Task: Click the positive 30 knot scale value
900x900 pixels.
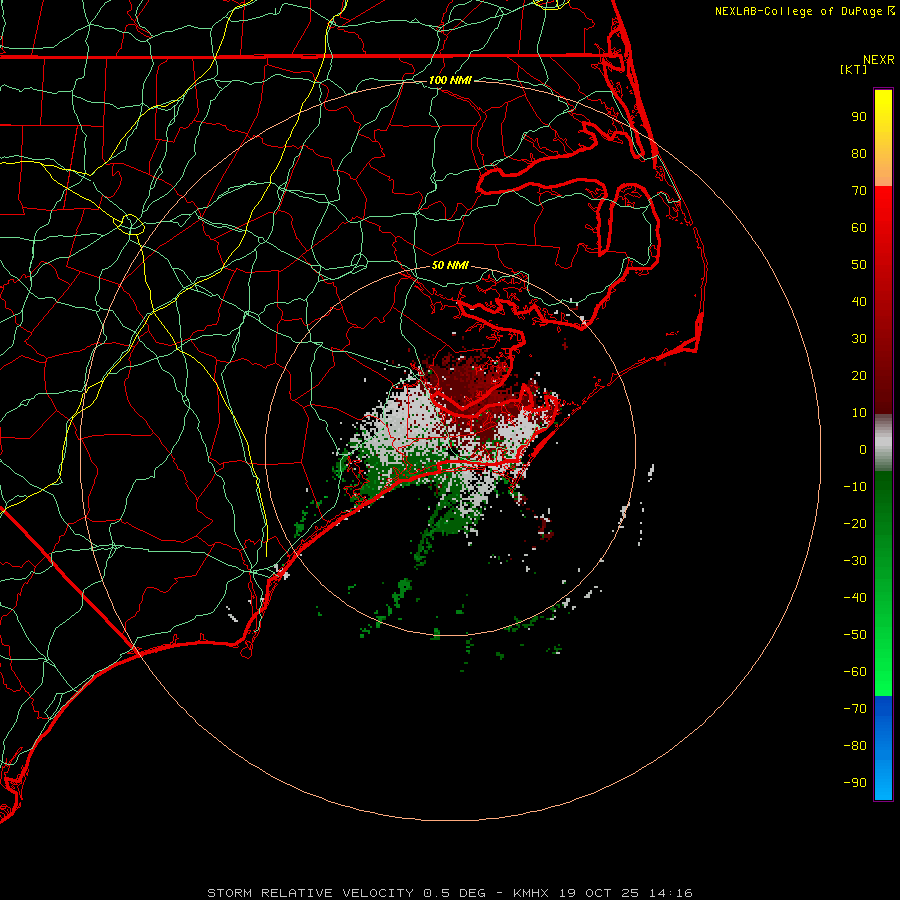Action: tap(859, 339)
